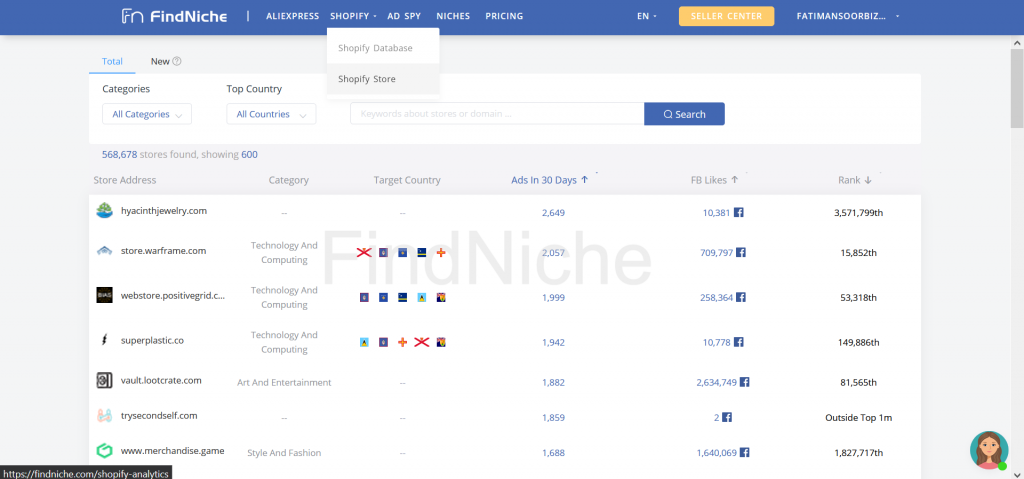Click Facebook icon beside 1,640,069 likes
Image resolution: width=1024 pixels, height=479 pixels.
(744, 452)
